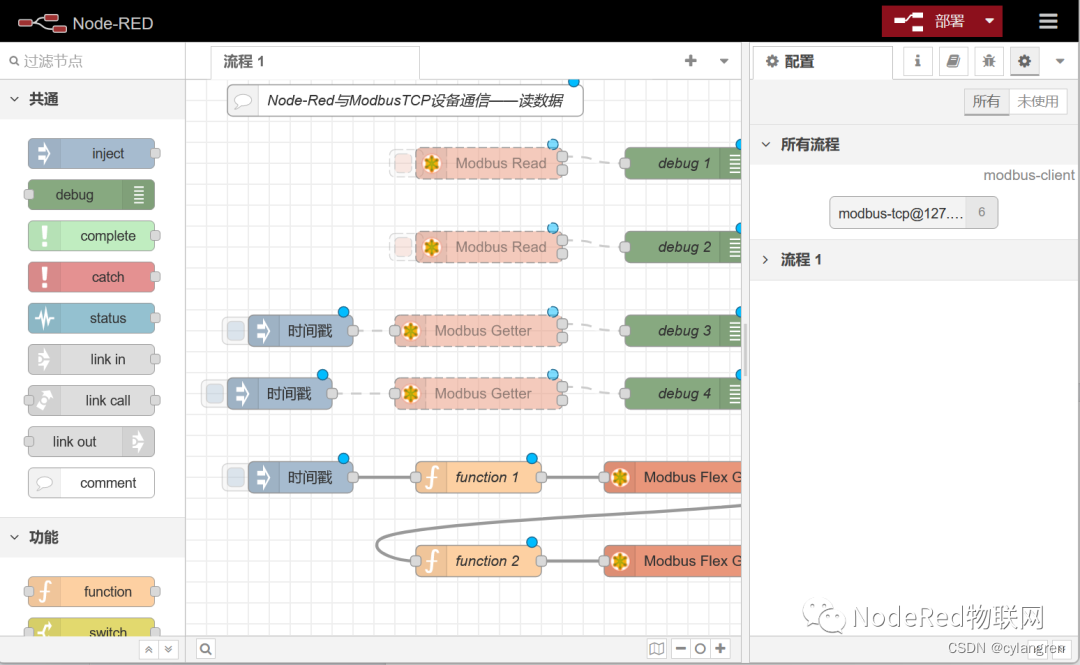Viewport: 1080px width, 665px height.
Task: Show 未使用 unused config nodes
Action: [x=1037, y=101]
